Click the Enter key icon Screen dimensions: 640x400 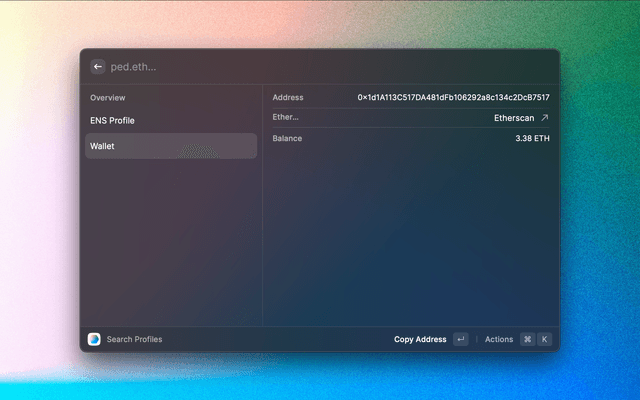pyautogui.click(x=460, y=339)
